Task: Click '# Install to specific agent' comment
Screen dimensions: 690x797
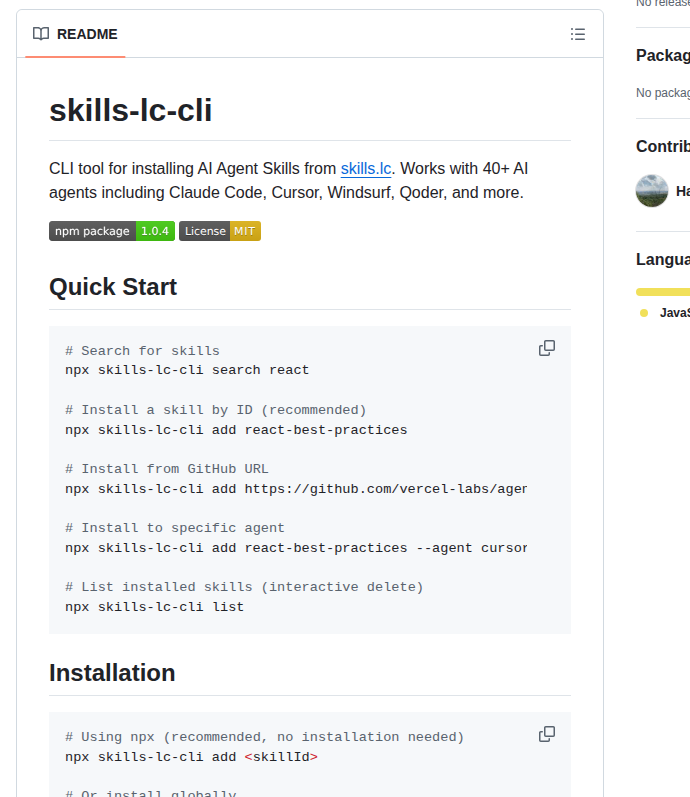Action: click(175, 528)
